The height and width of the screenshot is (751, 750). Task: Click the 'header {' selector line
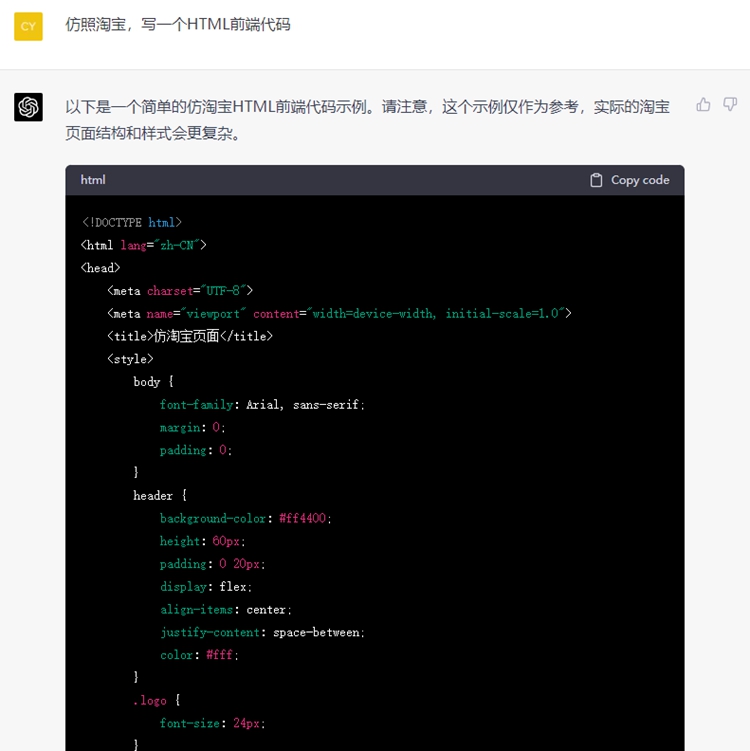tap(160, 495)
